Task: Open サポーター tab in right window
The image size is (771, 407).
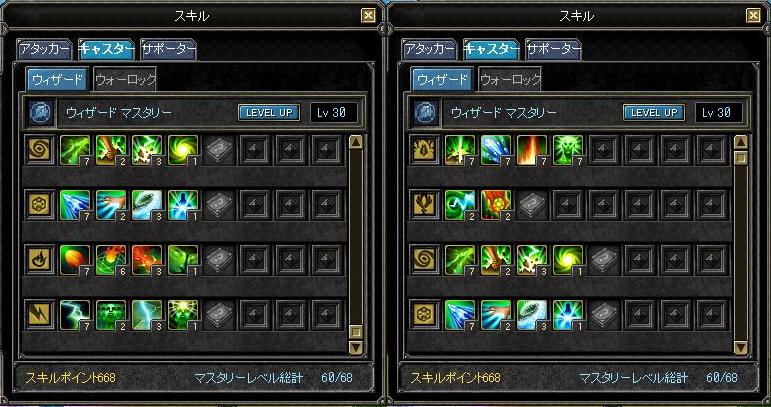Action: point(553,49)
